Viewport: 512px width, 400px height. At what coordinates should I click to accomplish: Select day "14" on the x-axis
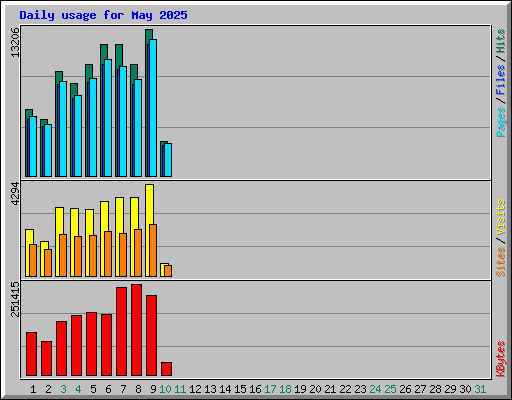[x=225, y=389]
